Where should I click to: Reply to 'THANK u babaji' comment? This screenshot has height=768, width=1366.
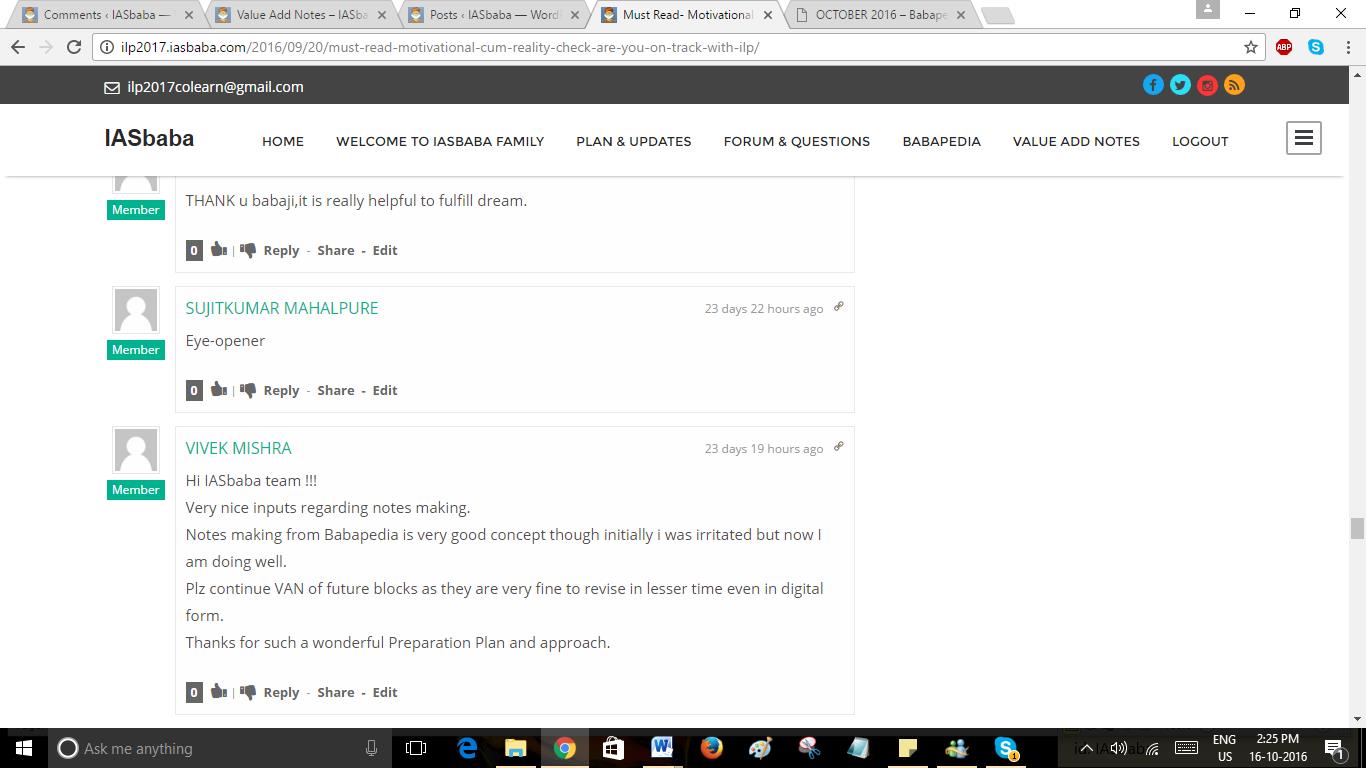tap(281, 250)
